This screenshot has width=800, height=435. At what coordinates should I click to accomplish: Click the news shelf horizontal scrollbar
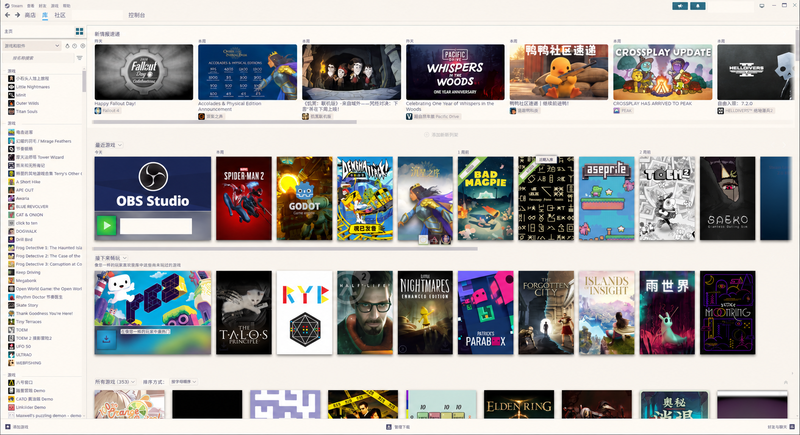224,122
